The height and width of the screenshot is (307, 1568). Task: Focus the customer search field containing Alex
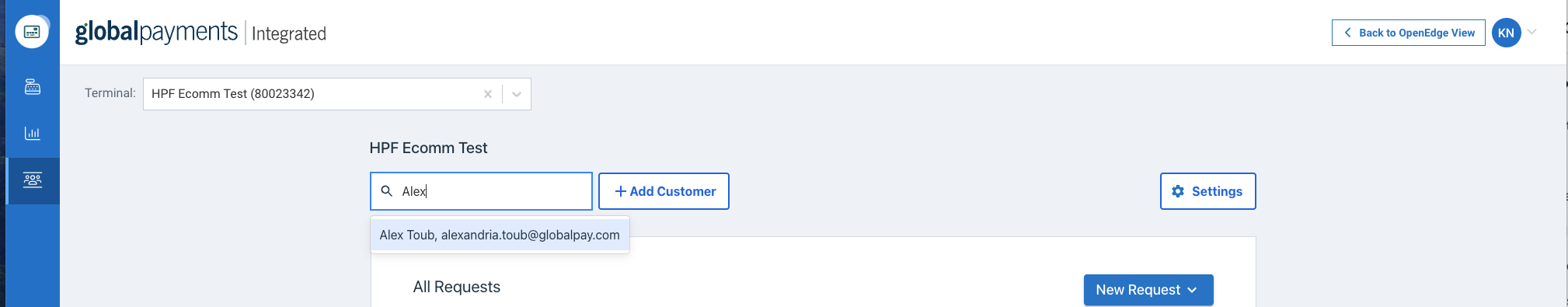tap(481, 191)
